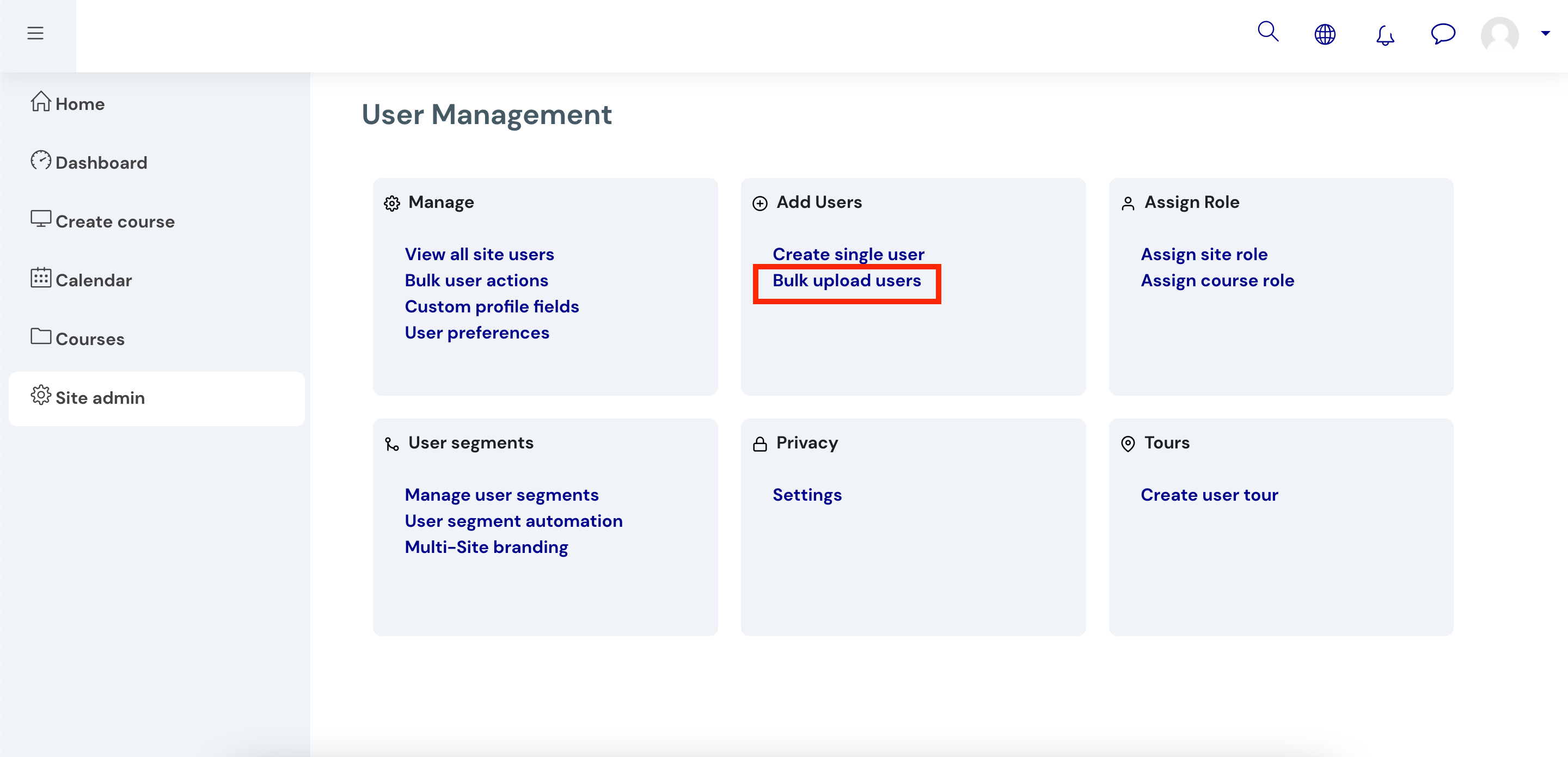Click the Add Users card title
This screenshot has height=757, width=1568.
(819, 202)
